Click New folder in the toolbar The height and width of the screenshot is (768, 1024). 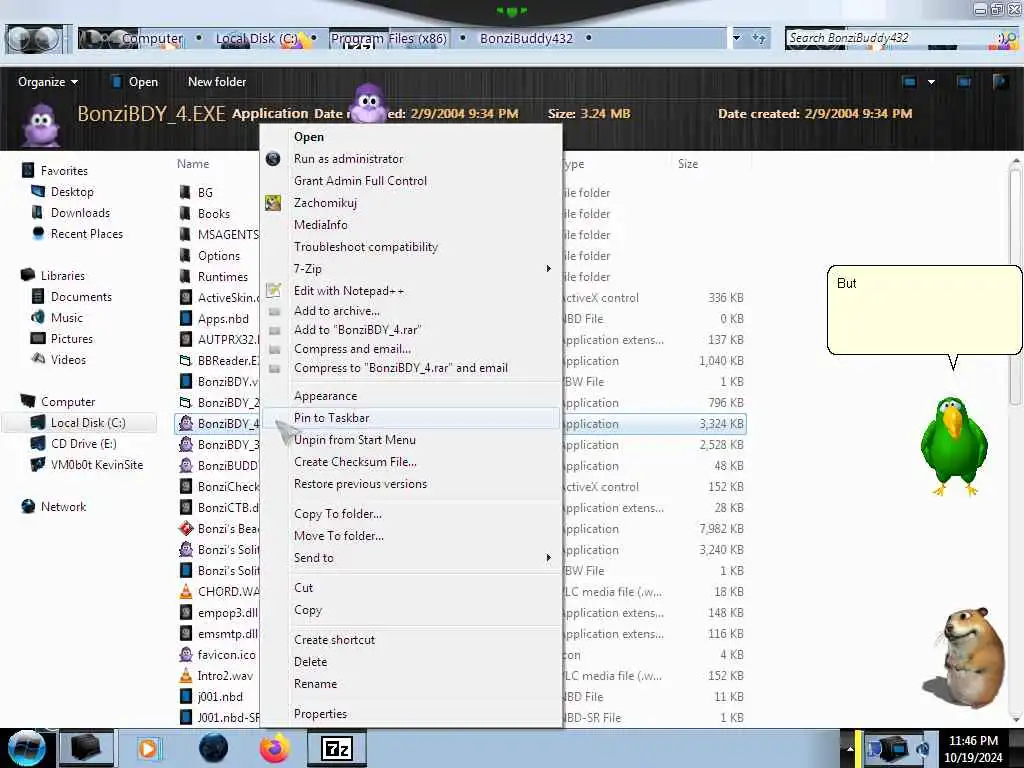coord(217,82)
